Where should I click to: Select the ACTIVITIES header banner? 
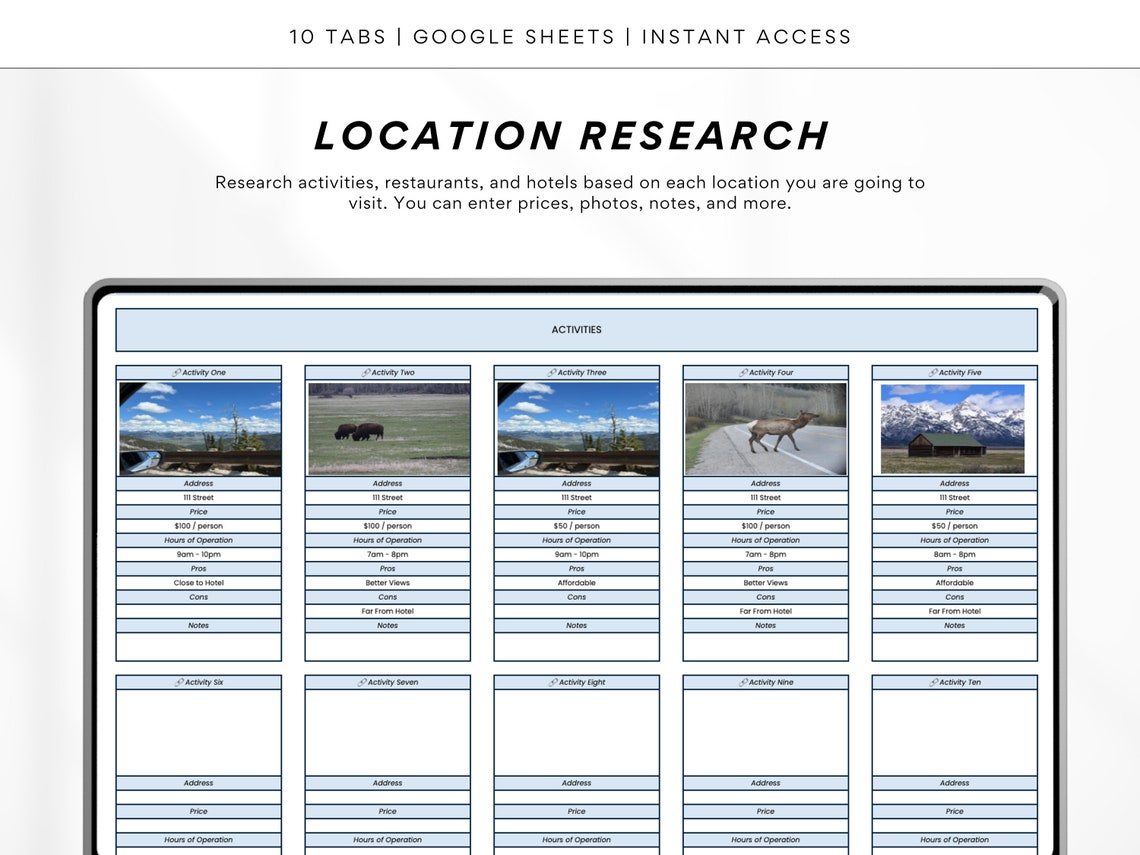tap(577, 329)
